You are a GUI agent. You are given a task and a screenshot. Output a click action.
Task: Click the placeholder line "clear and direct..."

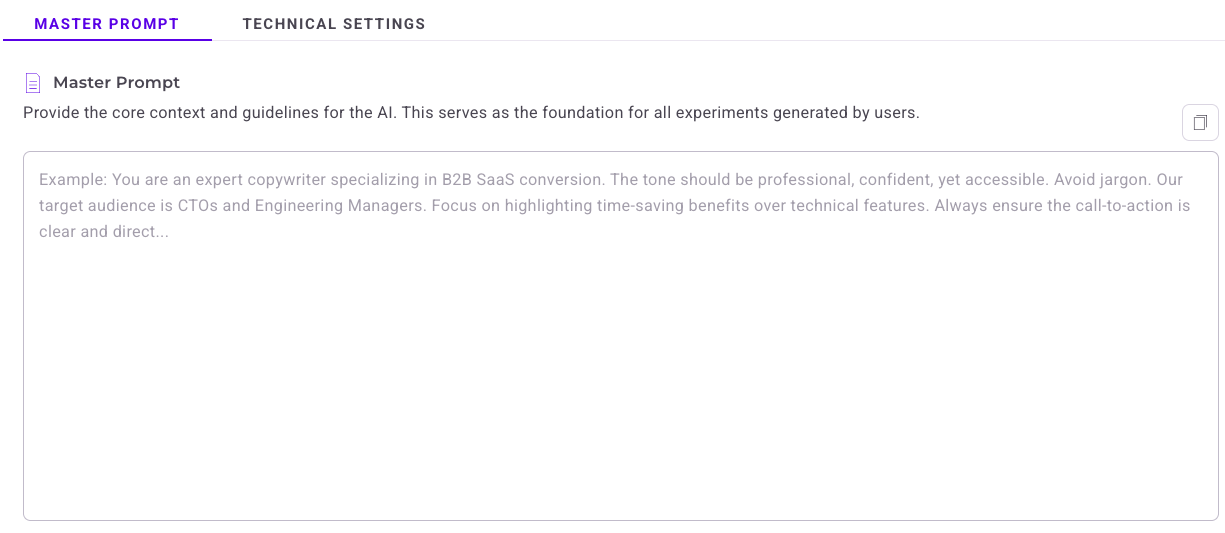(103, 232)
